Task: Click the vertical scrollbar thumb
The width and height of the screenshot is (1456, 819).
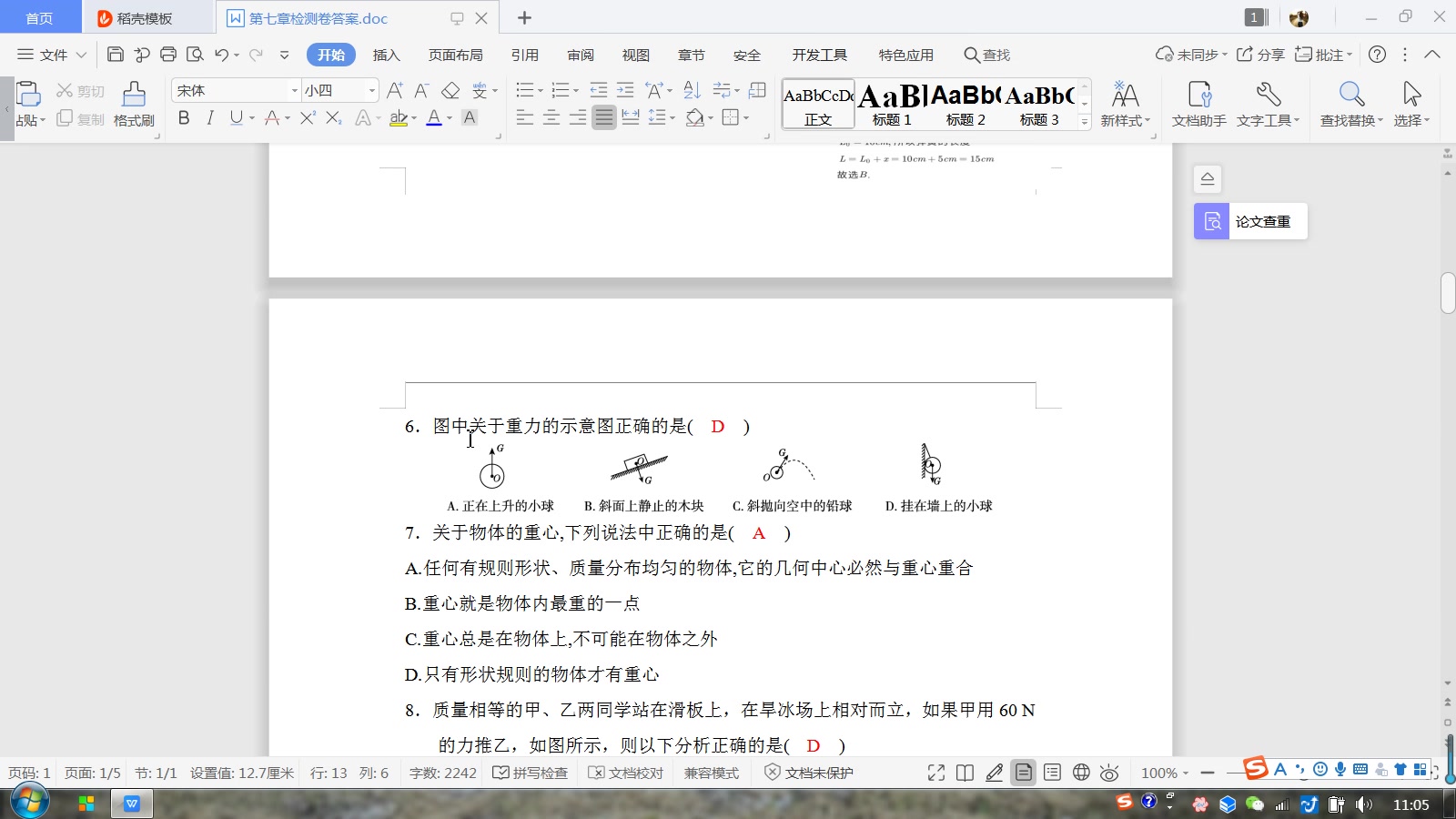Action: tap(1448, 293)
